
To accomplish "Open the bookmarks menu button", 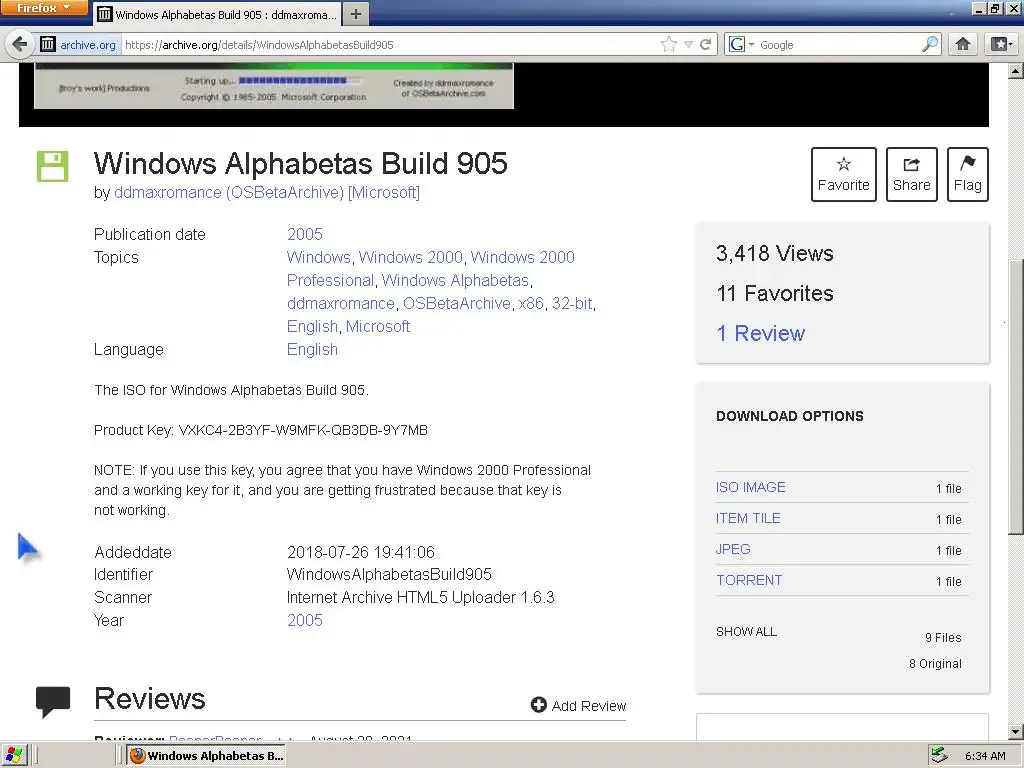I will tap(1001, 44).
